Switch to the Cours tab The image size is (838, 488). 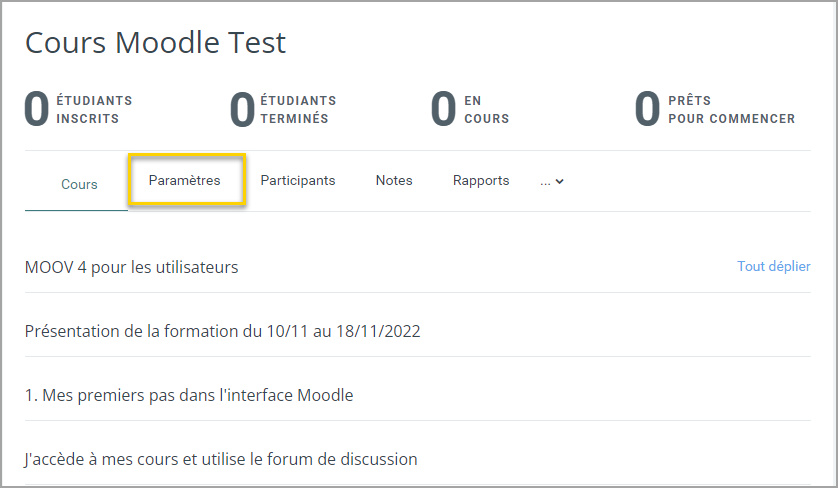(79, 184)
